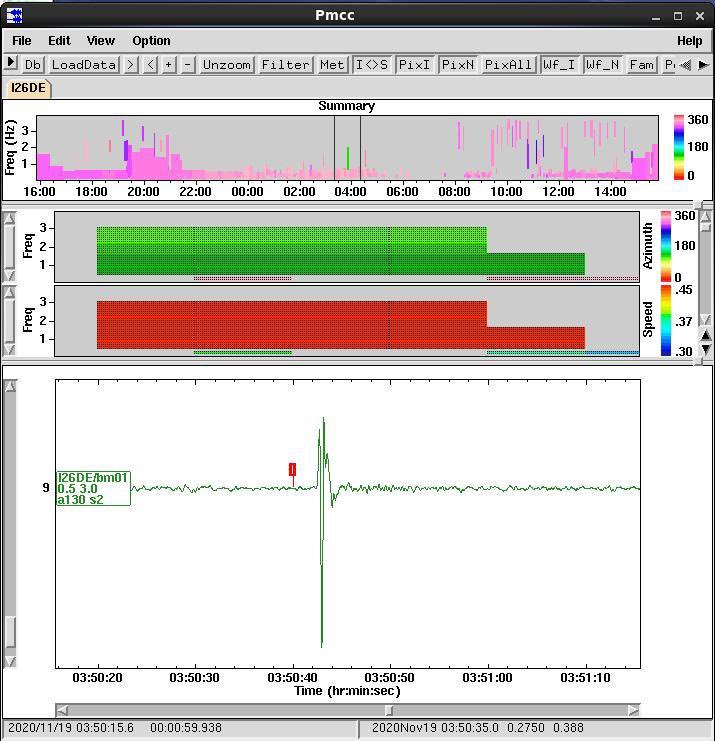The width and height of the screenshot is (715, 741).
Task: Toggle the Wf_I button
Action: (560, 65)
